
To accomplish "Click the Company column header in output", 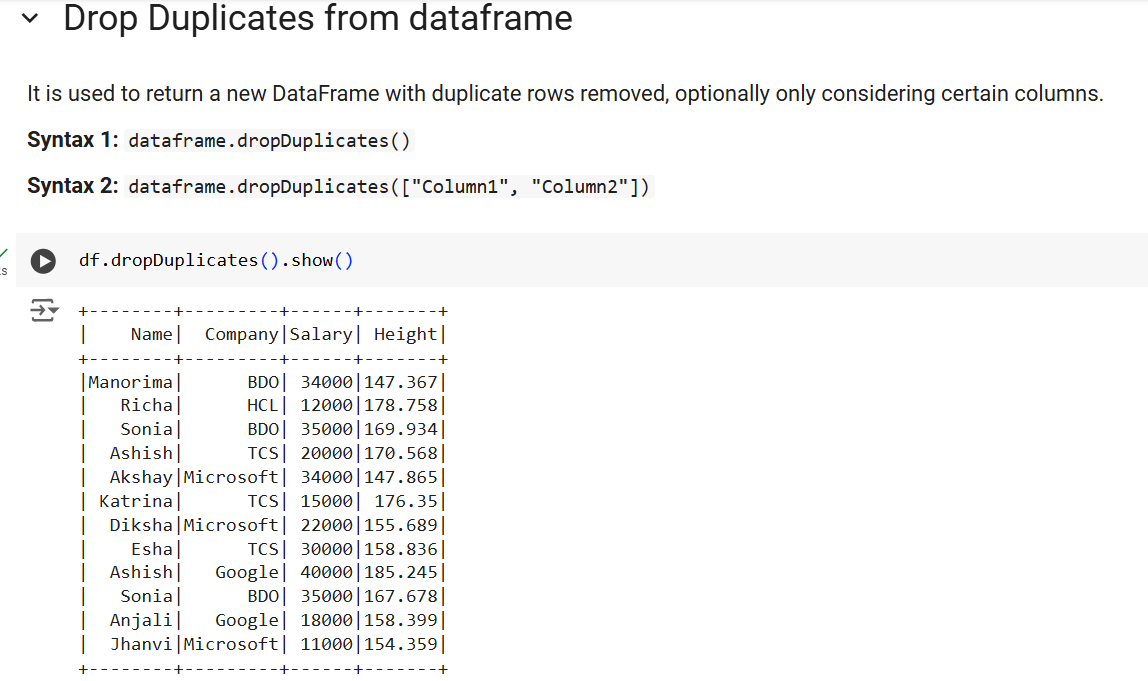I will (240, 333).
